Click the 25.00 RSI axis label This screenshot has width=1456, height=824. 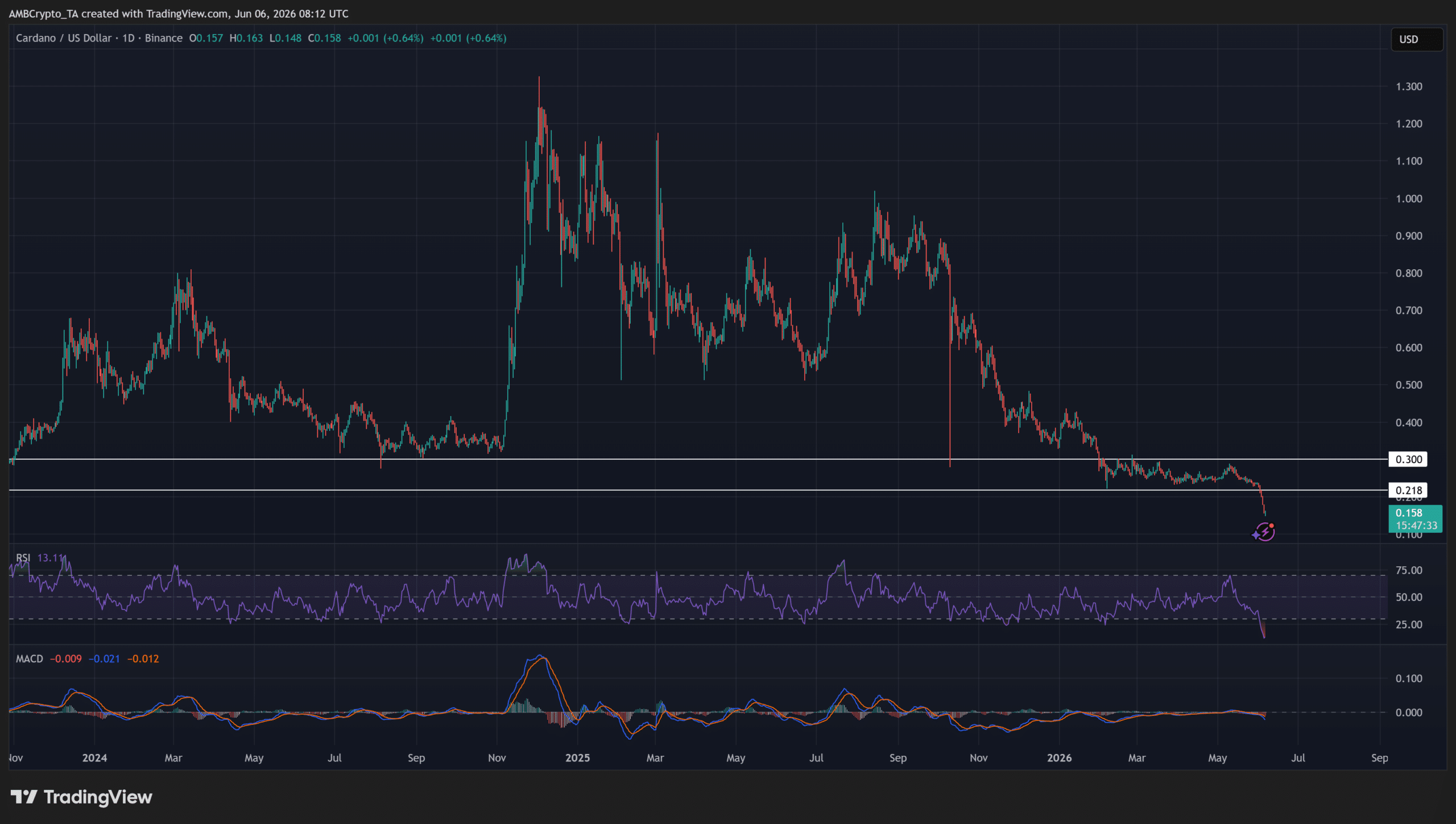pos(1409,625)
